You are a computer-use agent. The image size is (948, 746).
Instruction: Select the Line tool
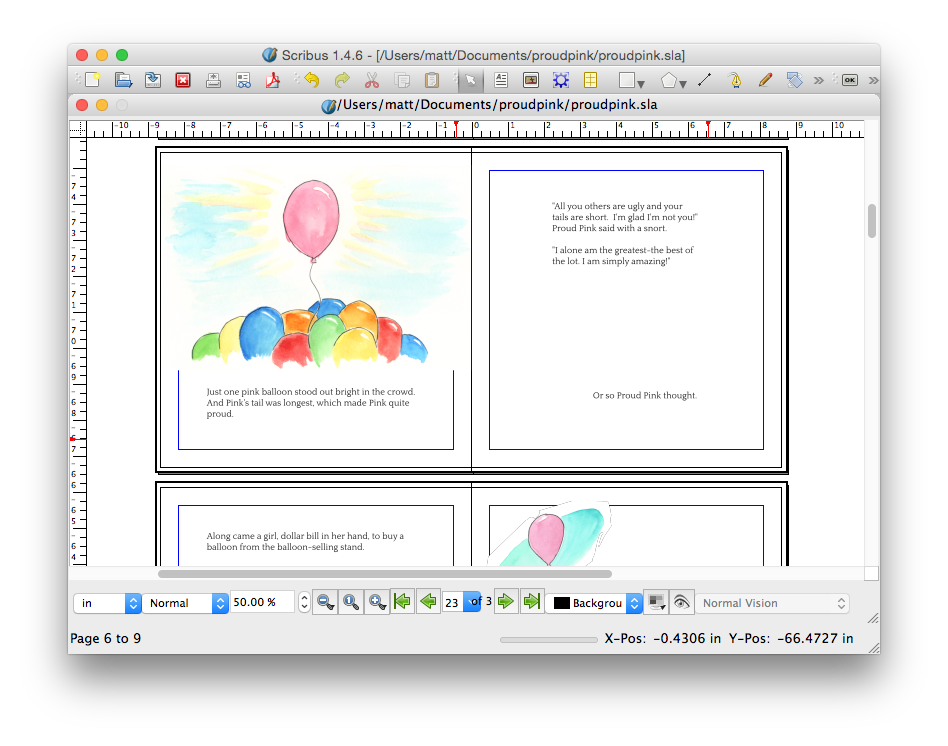pyautogui.click(x=704, y=80)
